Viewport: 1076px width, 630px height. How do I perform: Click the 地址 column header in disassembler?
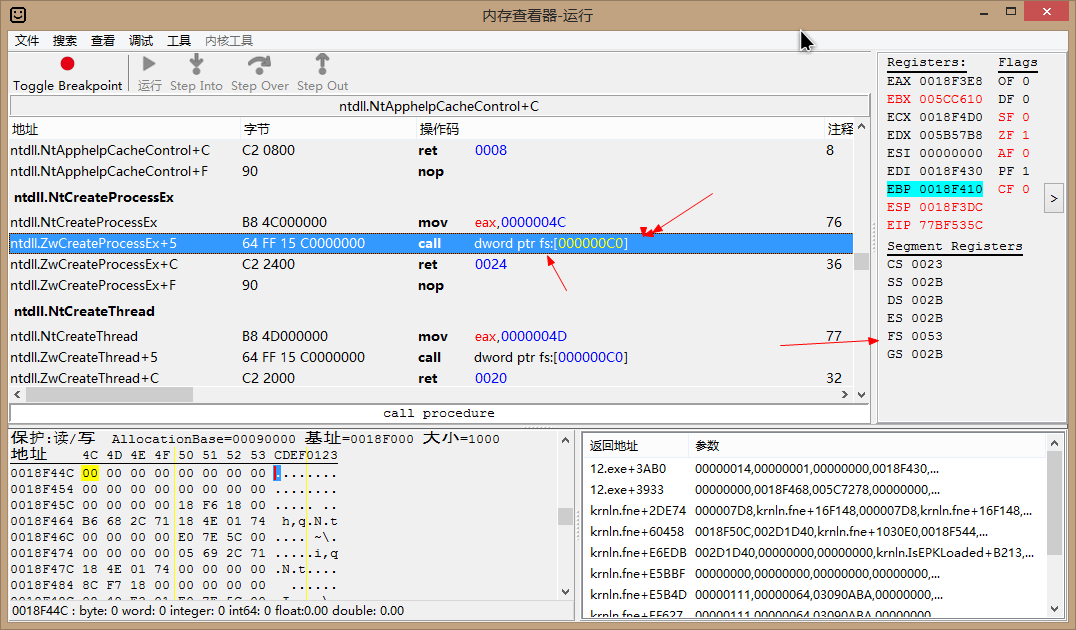pos(24,129)
